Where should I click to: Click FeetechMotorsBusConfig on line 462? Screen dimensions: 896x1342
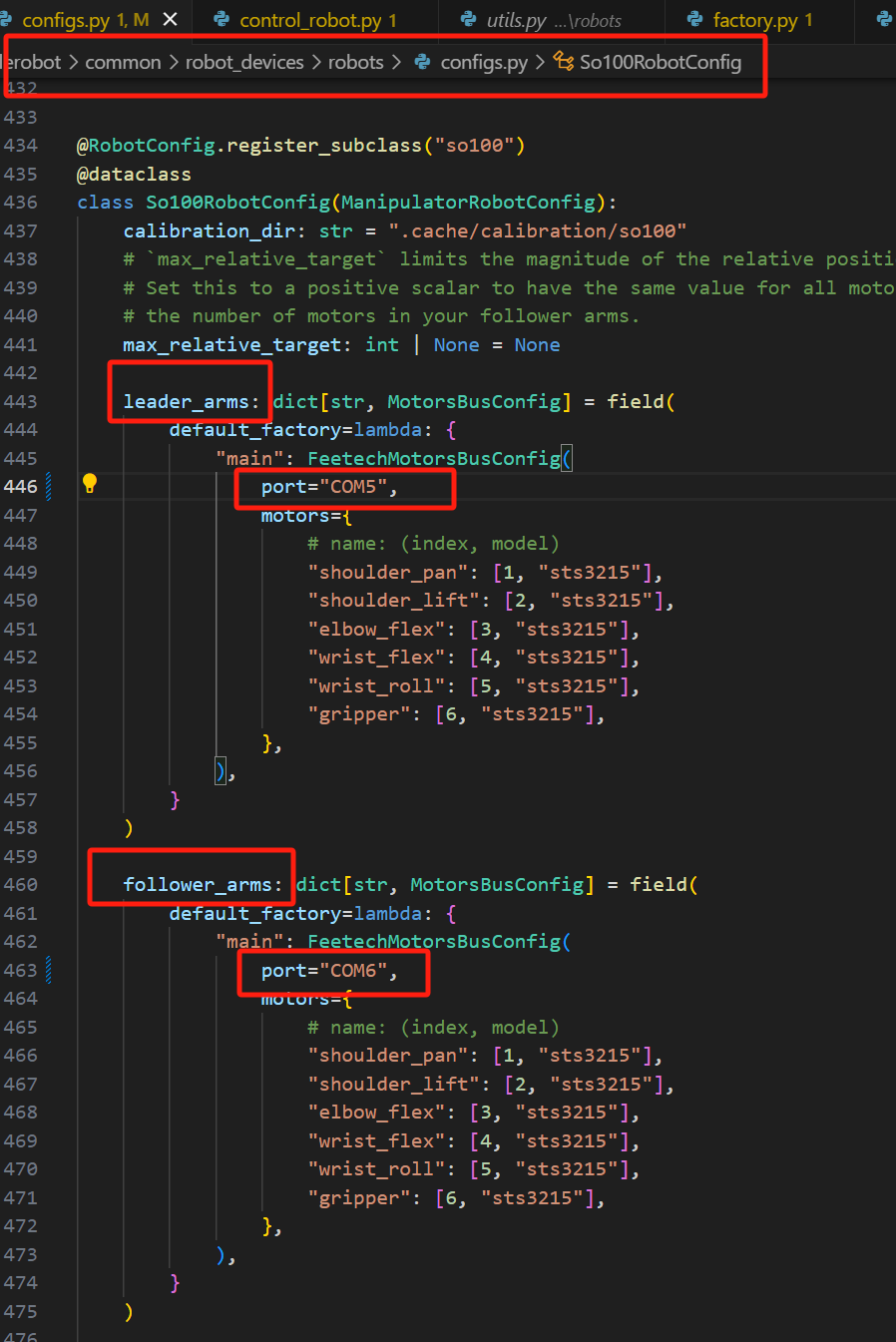[434, 941]
